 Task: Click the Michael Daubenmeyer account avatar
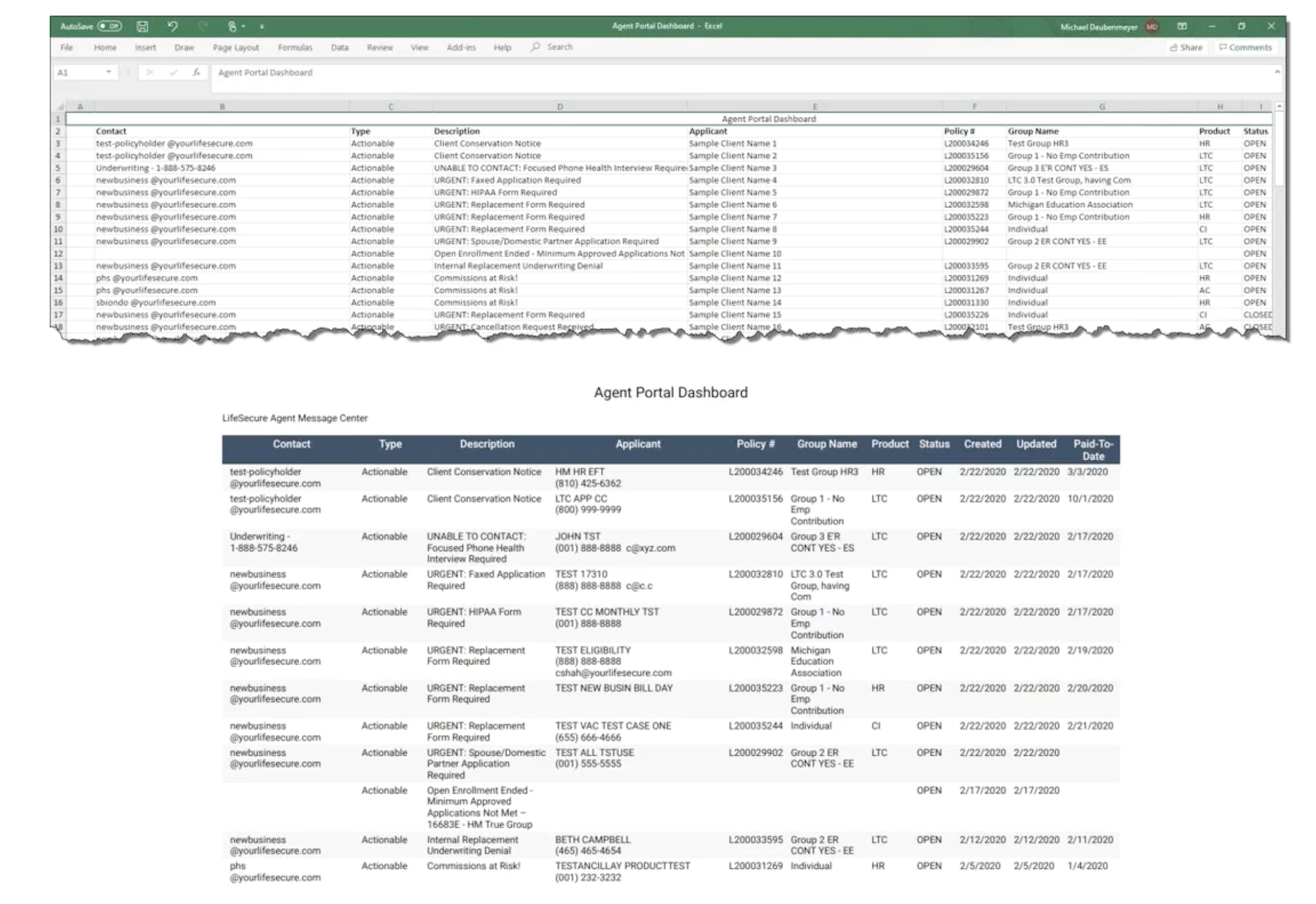click(x=1151, y=26)
